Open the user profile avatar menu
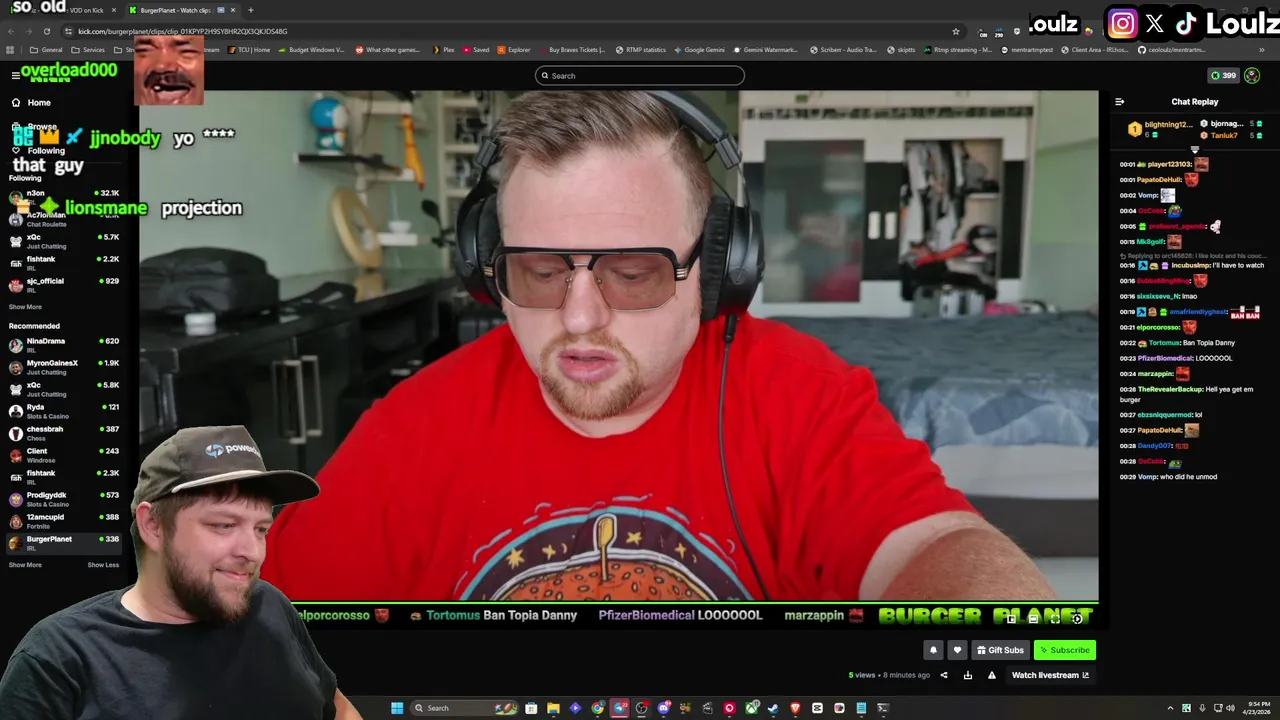The height and width of the screenshot is (720, 1280). [1252, 75]
